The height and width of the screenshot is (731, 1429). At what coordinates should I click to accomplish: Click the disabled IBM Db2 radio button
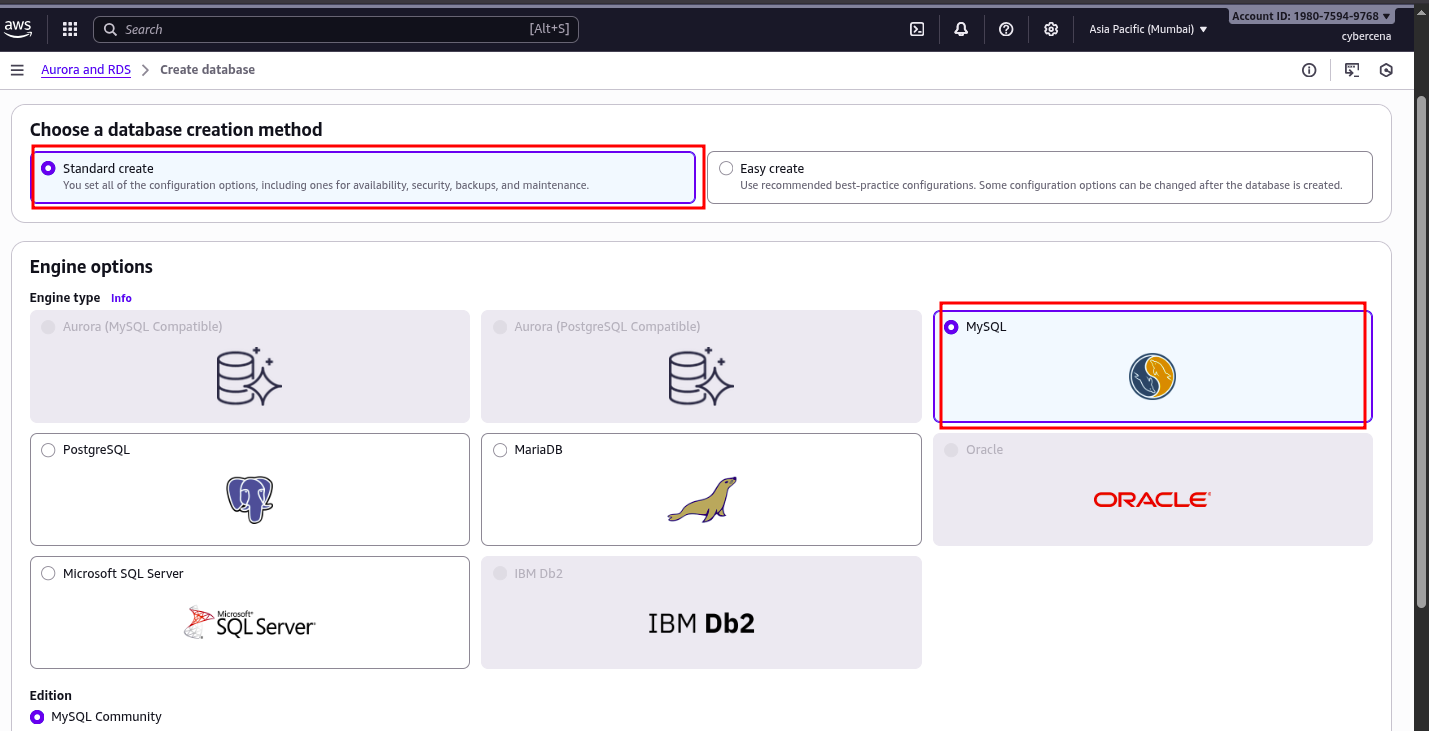(500, 573)
